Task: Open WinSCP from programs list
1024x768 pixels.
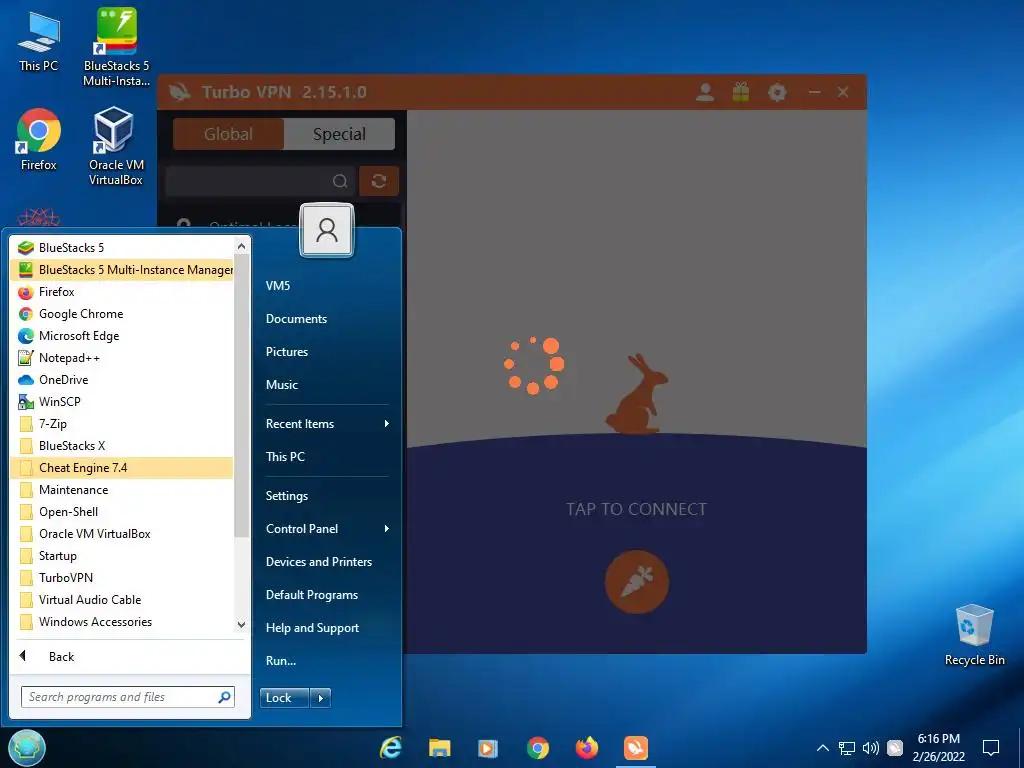Action: (x=122, y=402)
